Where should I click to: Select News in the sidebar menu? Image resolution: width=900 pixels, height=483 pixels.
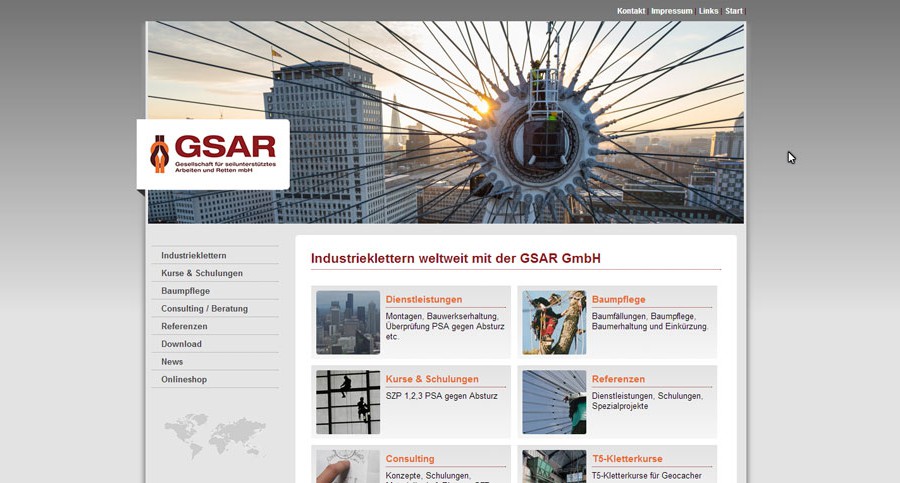tap(172, 362)
